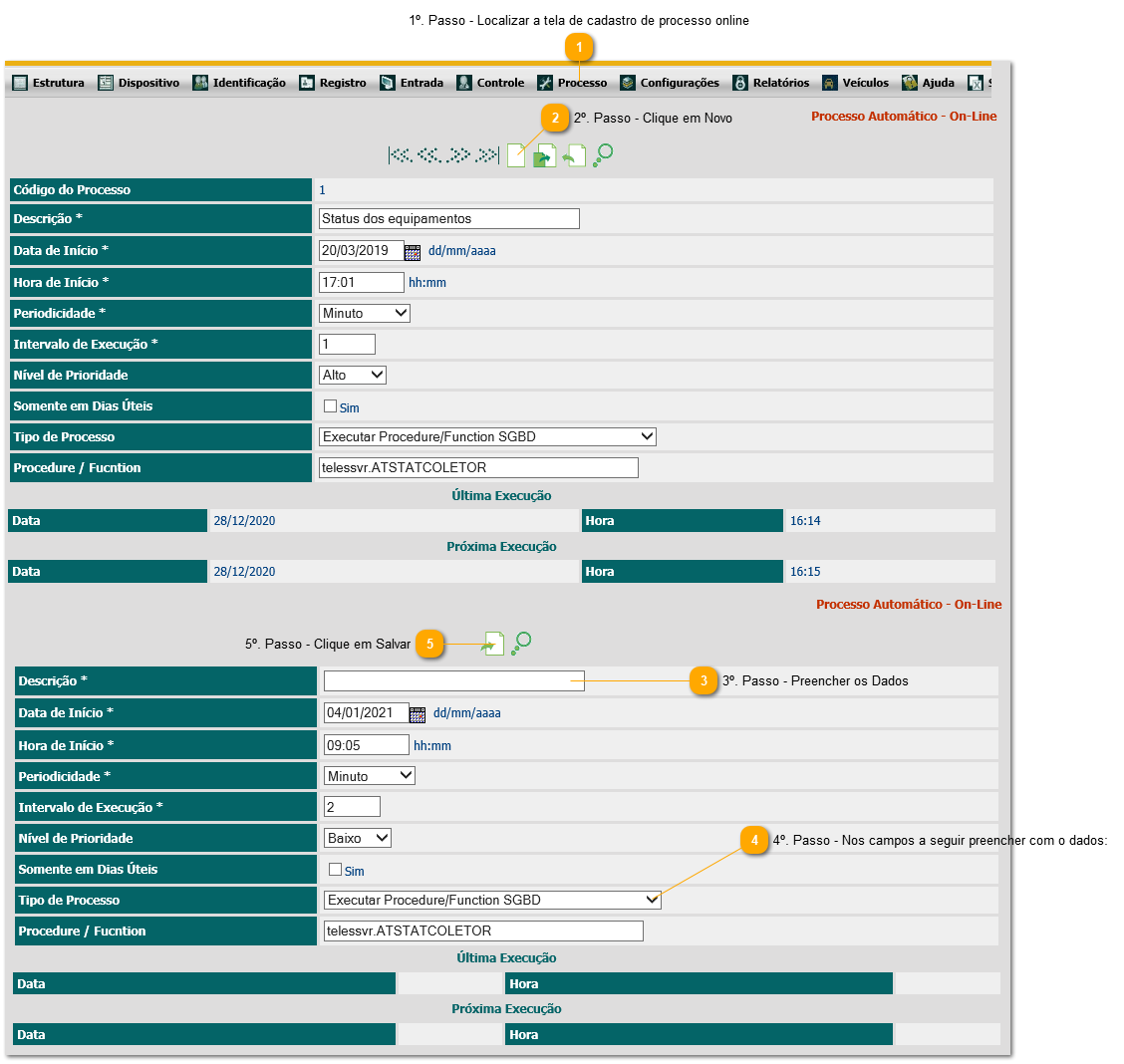Jump to last record arrow icon
This screenshot has height=1064, width=1124.
point(487,155)
